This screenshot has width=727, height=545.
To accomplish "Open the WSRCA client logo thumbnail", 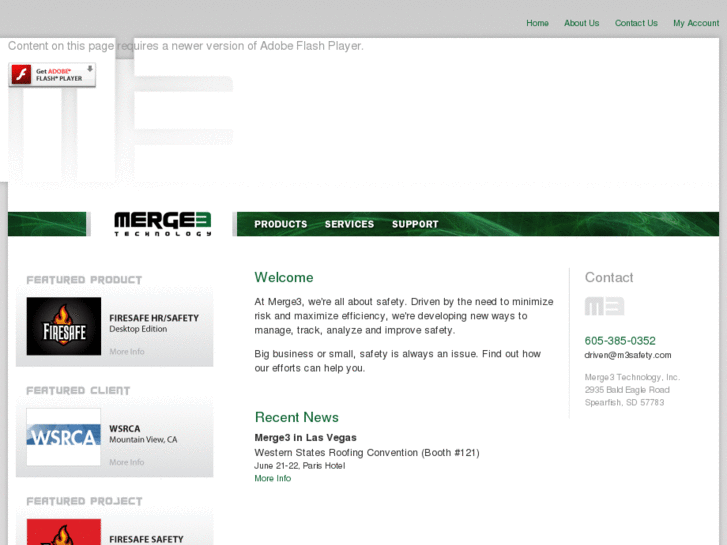I will point(64,437).
